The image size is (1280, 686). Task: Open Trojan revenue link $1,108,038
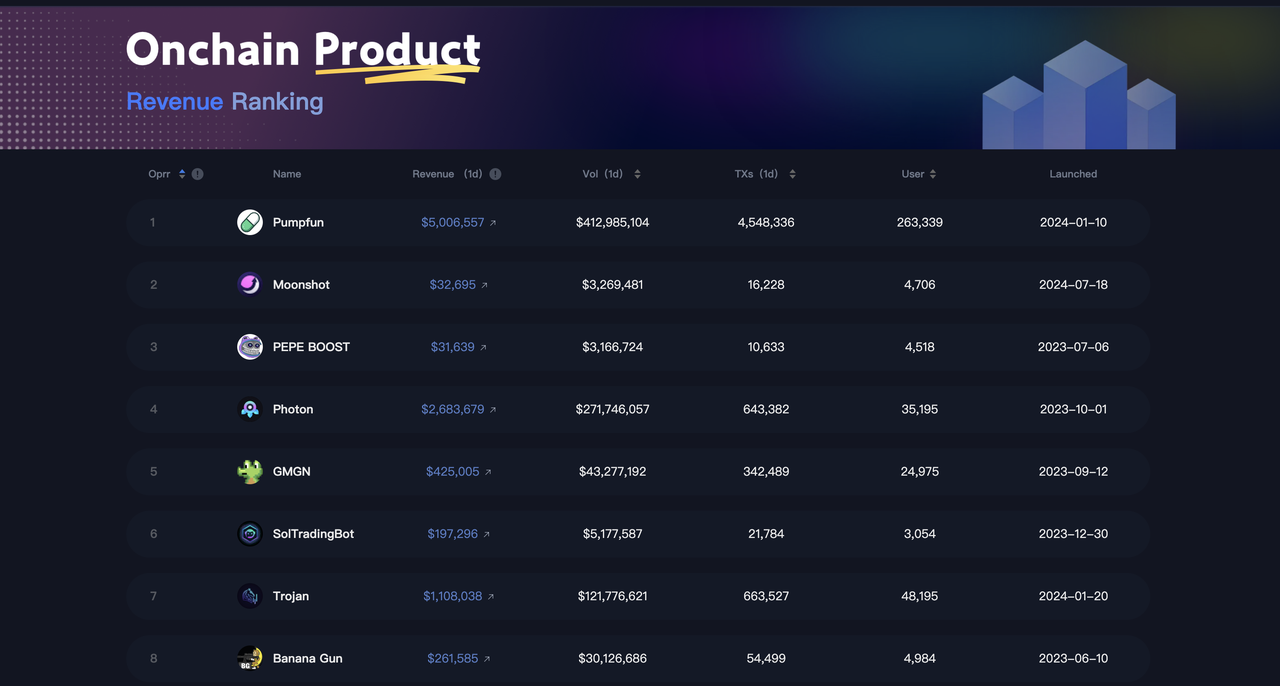[452, 596]
